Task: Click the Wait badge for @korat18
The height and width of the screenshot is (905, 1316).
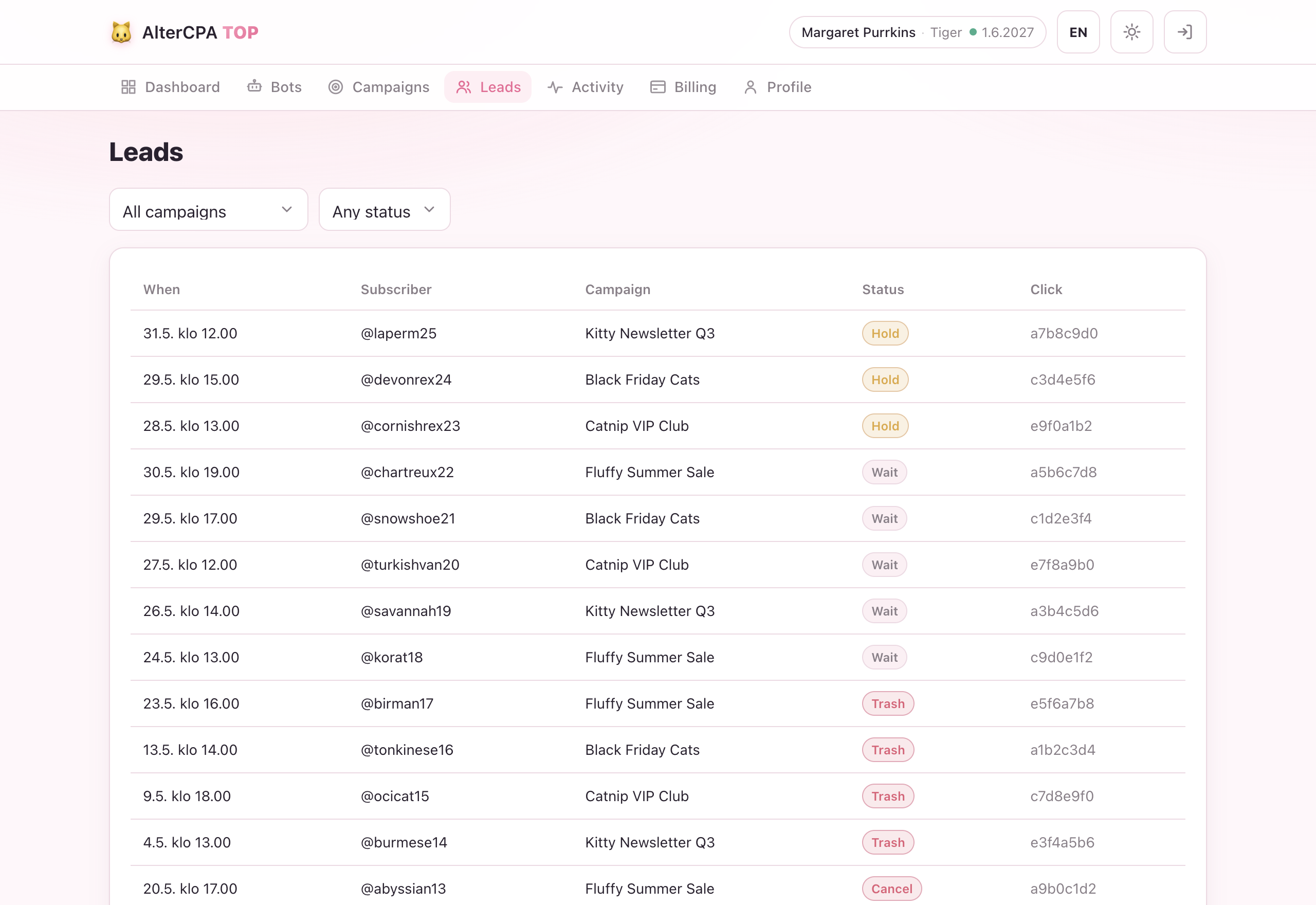Action: point(884,657)
